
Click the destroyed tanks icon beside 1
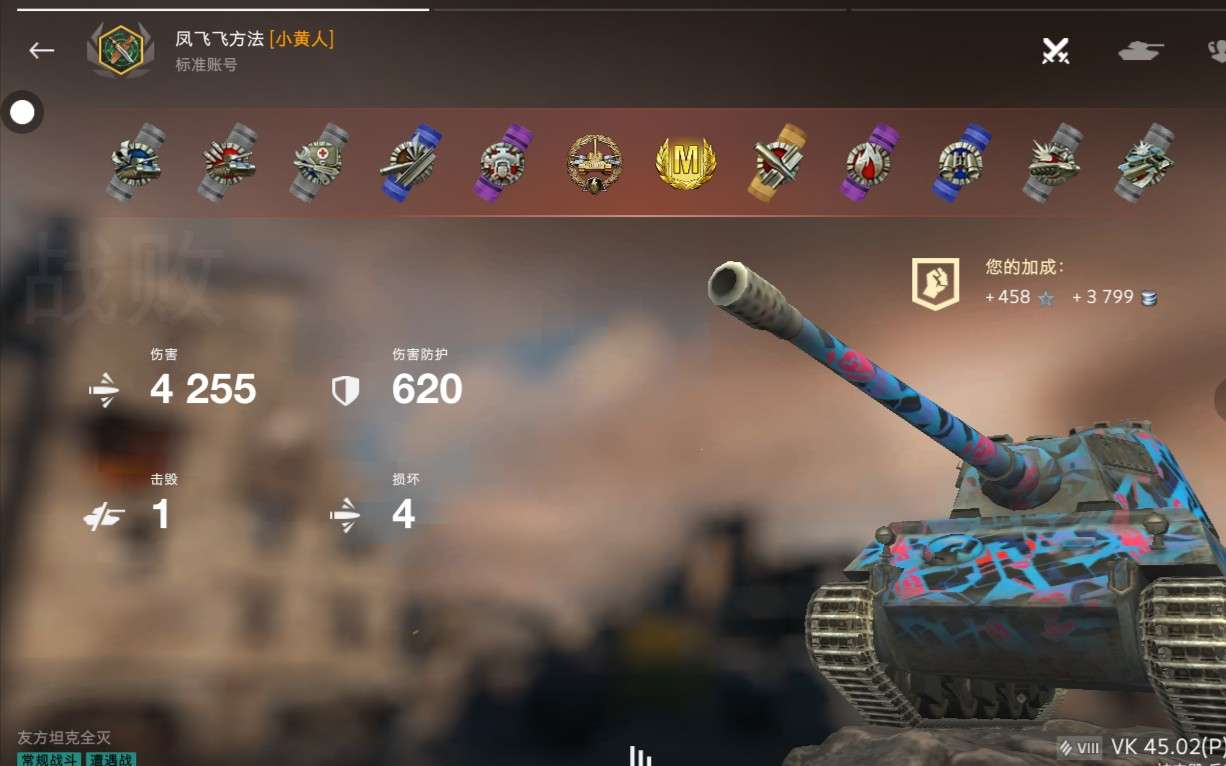point(104,516)
